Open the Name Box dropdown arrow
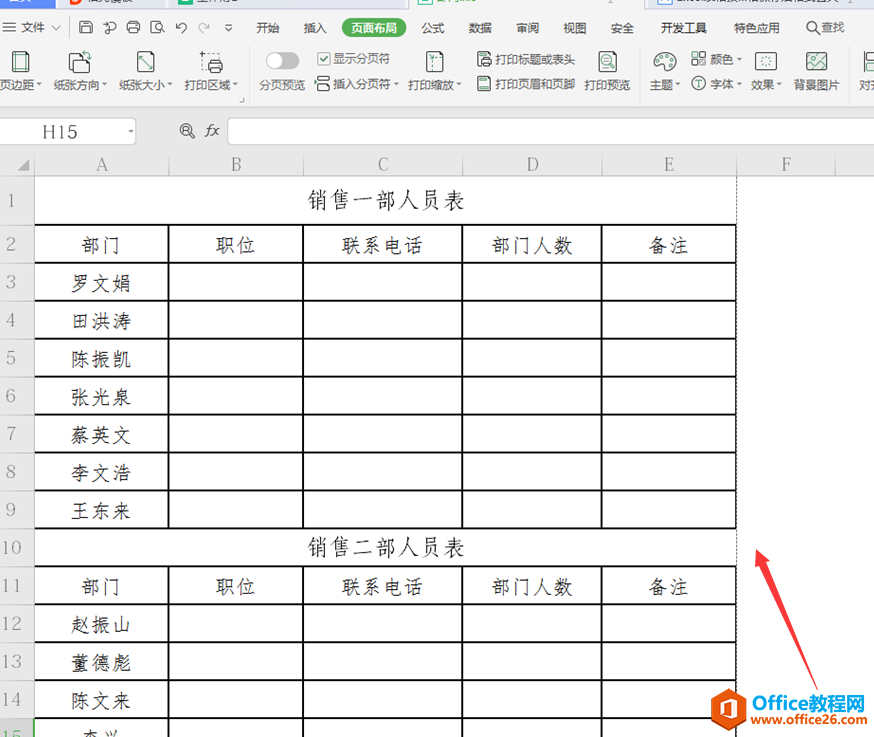Viewport: 874px width, 737px height. pyautogui.click(x=130, y=132)
